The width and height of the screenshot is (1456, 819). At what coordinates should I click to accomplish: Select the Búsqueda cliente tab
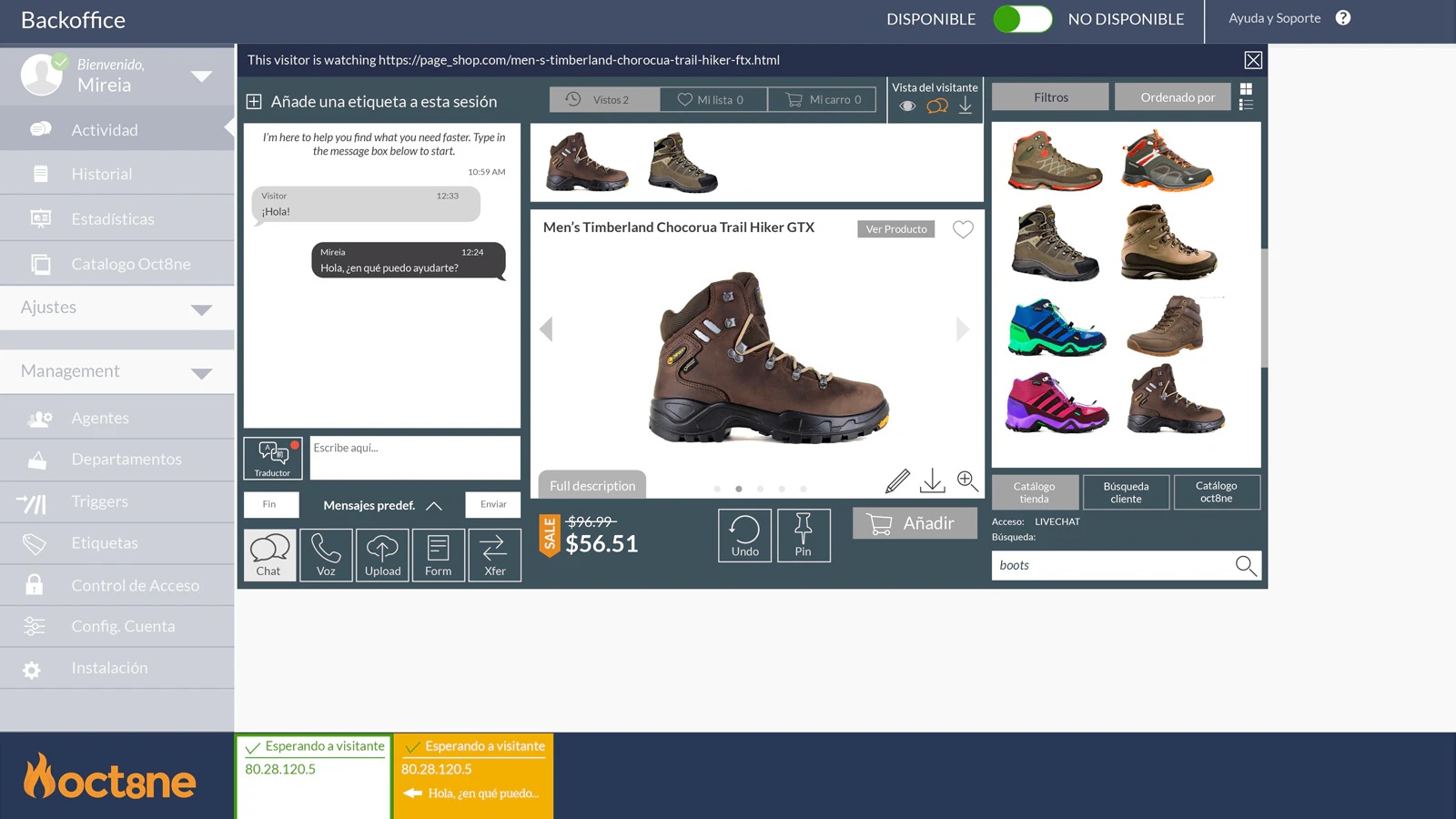pyautogui.click(x=1126, y=492)
